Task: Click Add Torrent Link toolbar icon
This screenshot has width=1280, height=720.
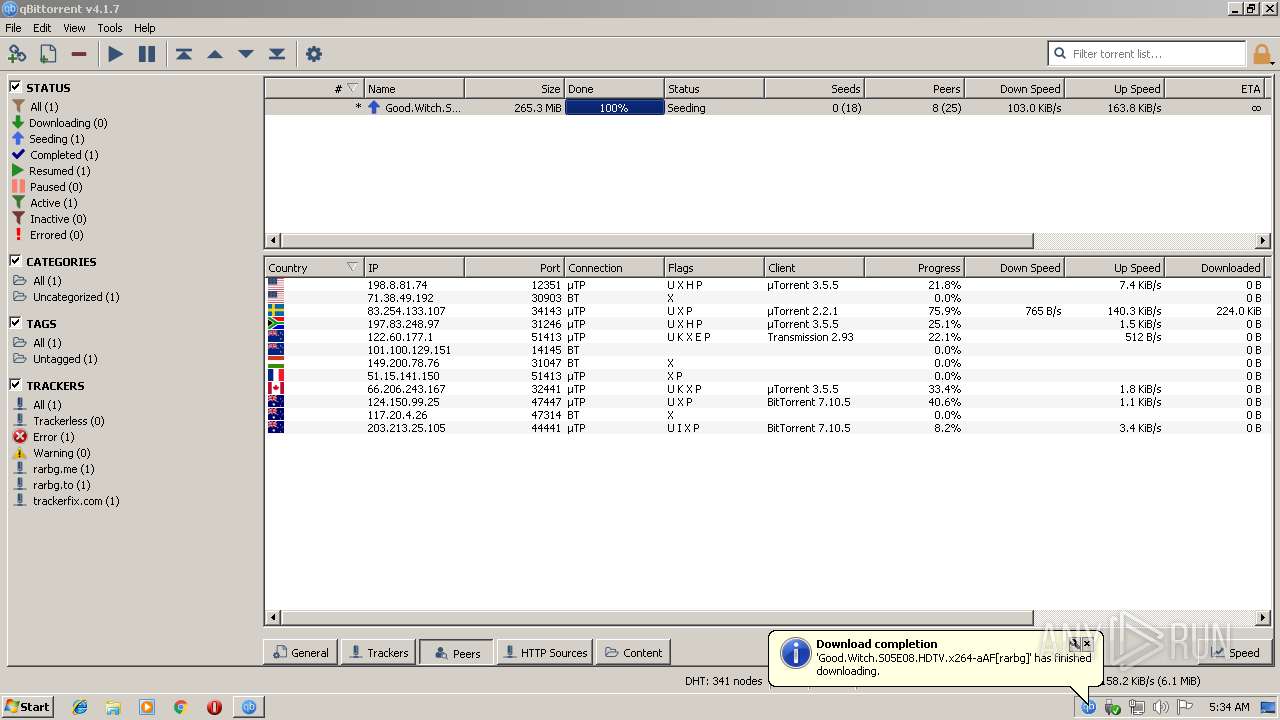Action: [x=17, y=54]
